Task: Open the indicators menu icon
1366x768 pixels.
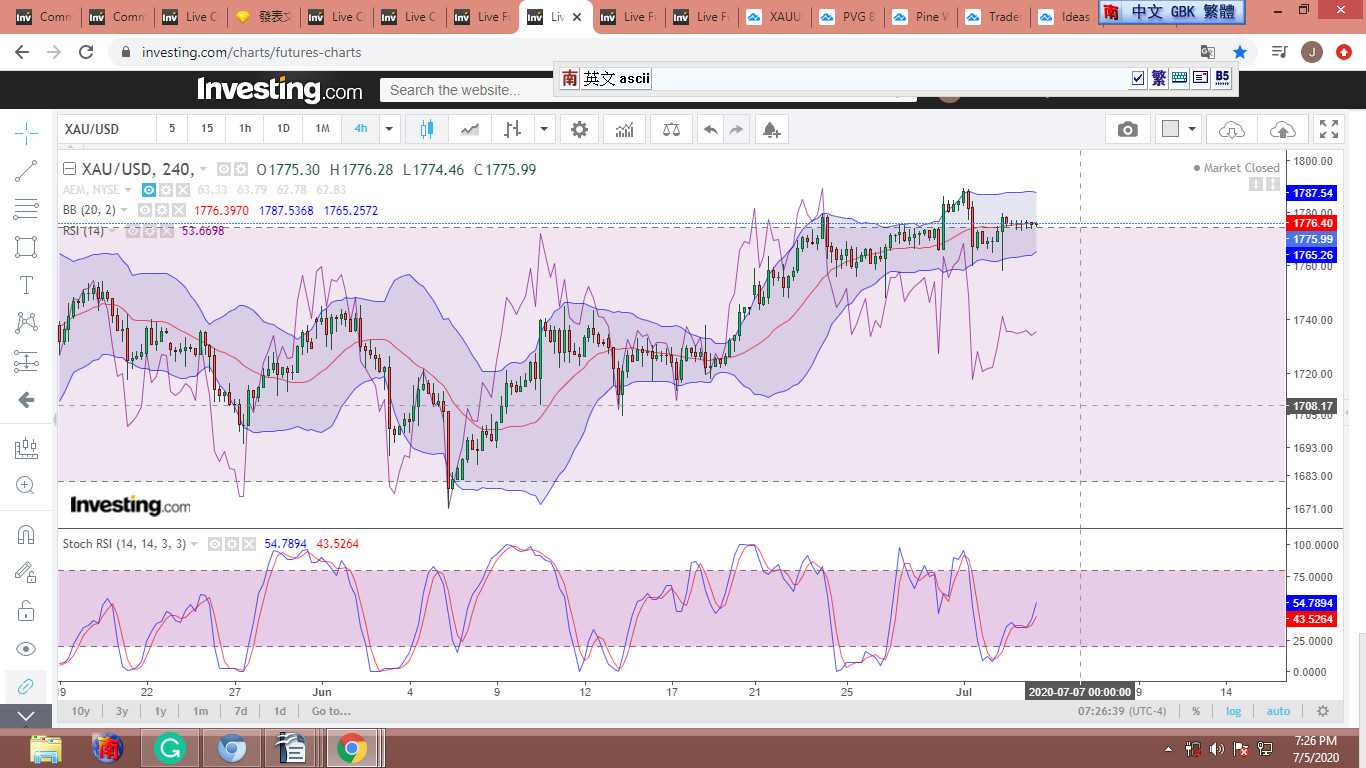Action: click(x=625, y=129)
